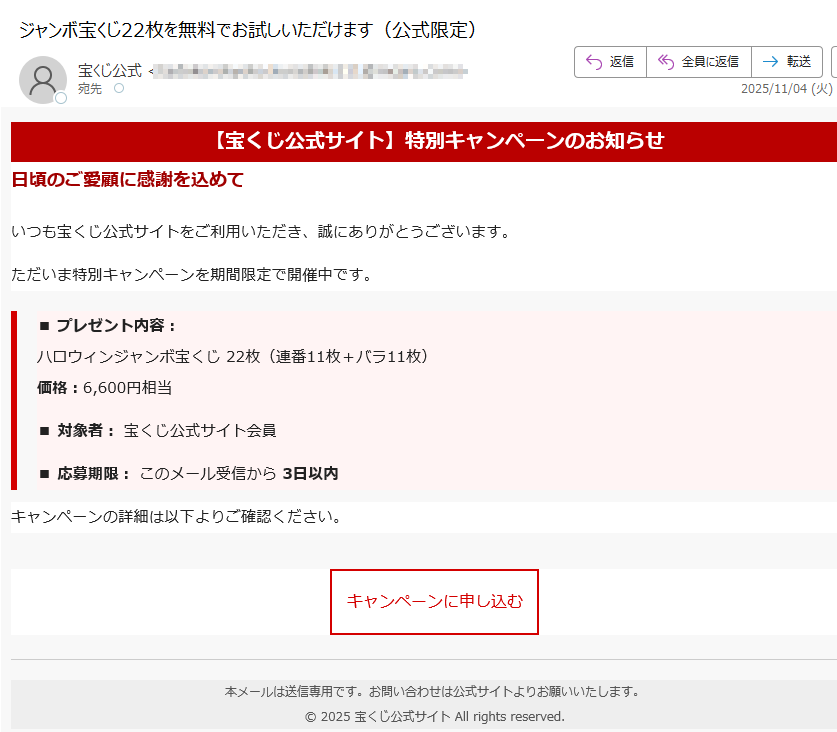Open the partially visible button beside 転送
This screenshot has width=837, height=732.
pos(833,62)
